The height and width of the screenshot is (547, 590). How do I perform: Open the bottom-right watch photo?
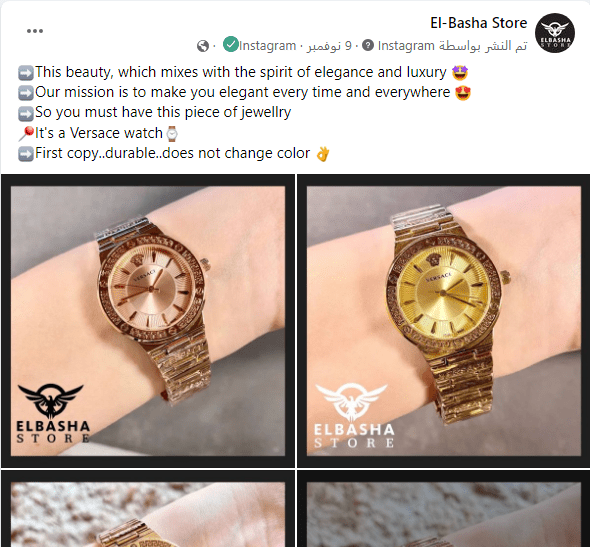[x=444, y=509]
